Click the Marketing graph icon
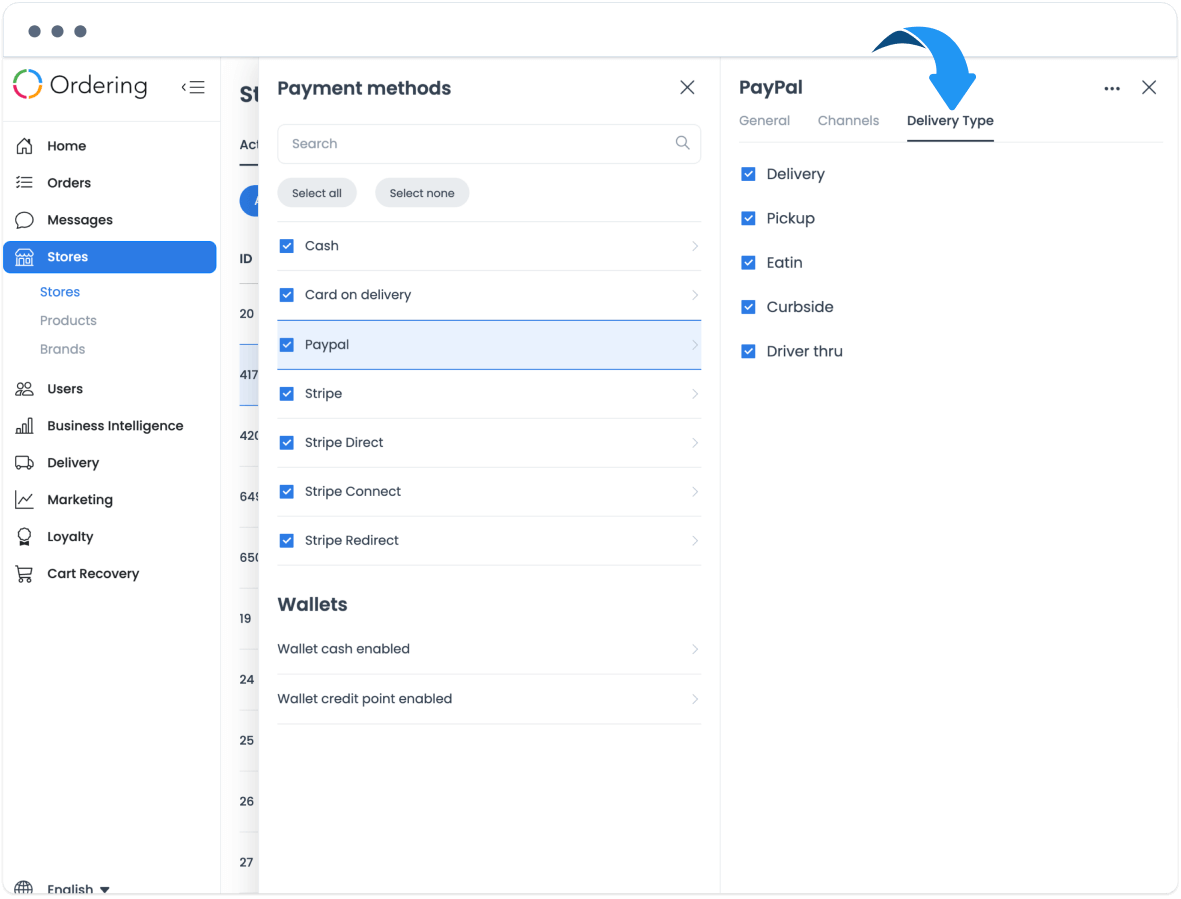The width and height of the screenshot is (1181, 899). pyautogui.click(x=24, y=500)
